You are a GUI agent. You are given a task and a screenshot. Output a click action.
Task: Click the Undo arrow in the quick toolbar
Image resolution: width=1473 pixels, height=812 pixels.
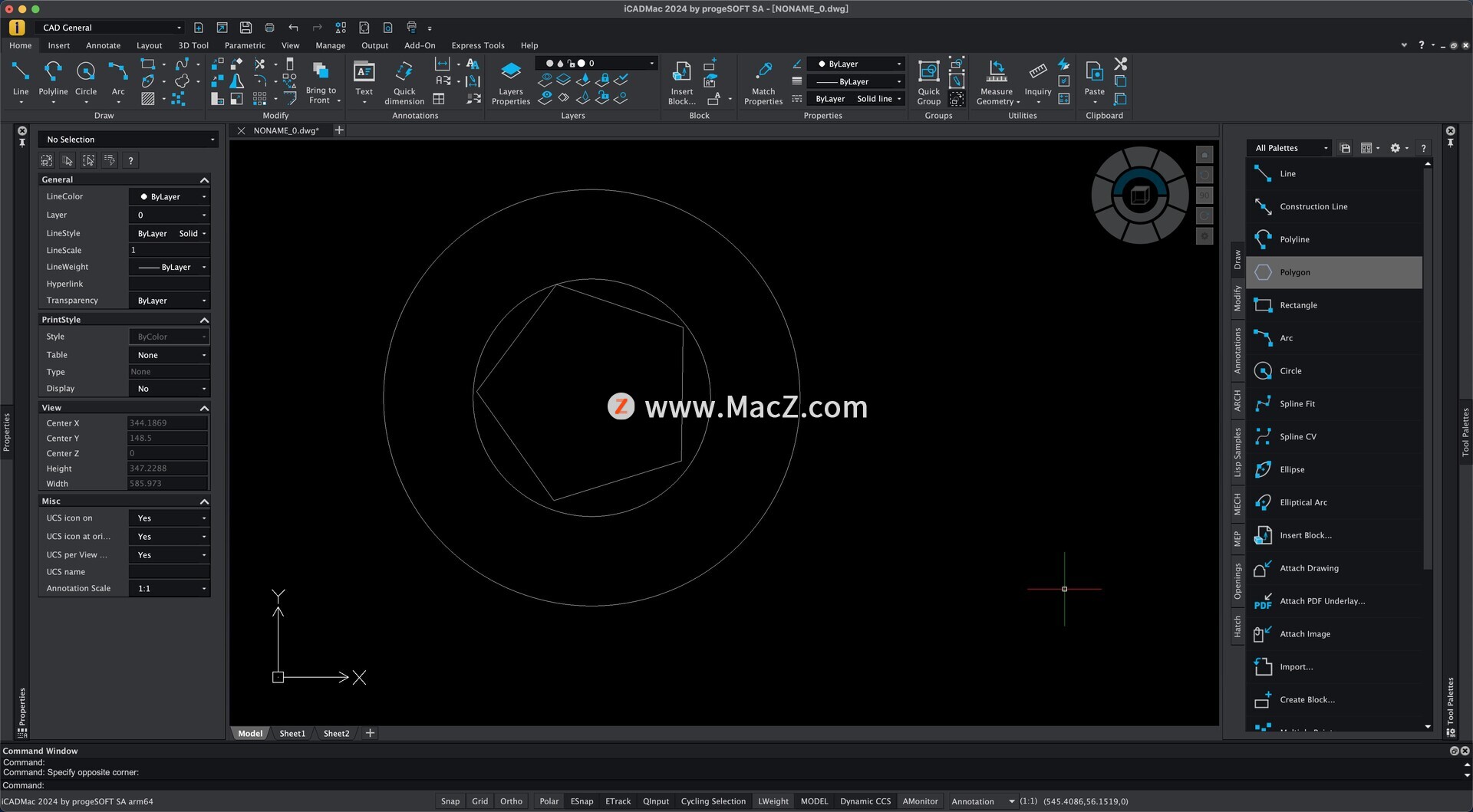point(293,28)
